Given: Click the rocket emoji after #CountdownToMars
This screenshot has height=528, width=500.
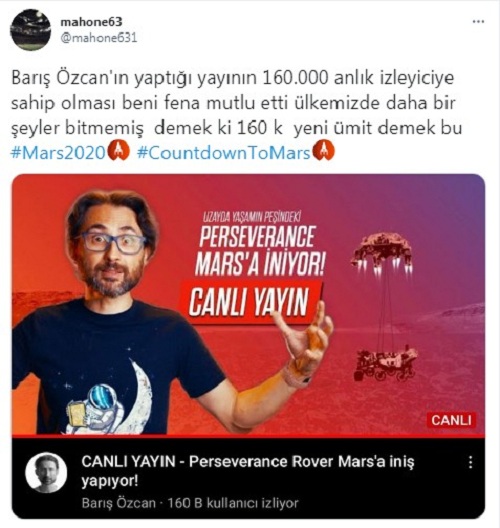Looking at the screenshot, I should (323, 151).
